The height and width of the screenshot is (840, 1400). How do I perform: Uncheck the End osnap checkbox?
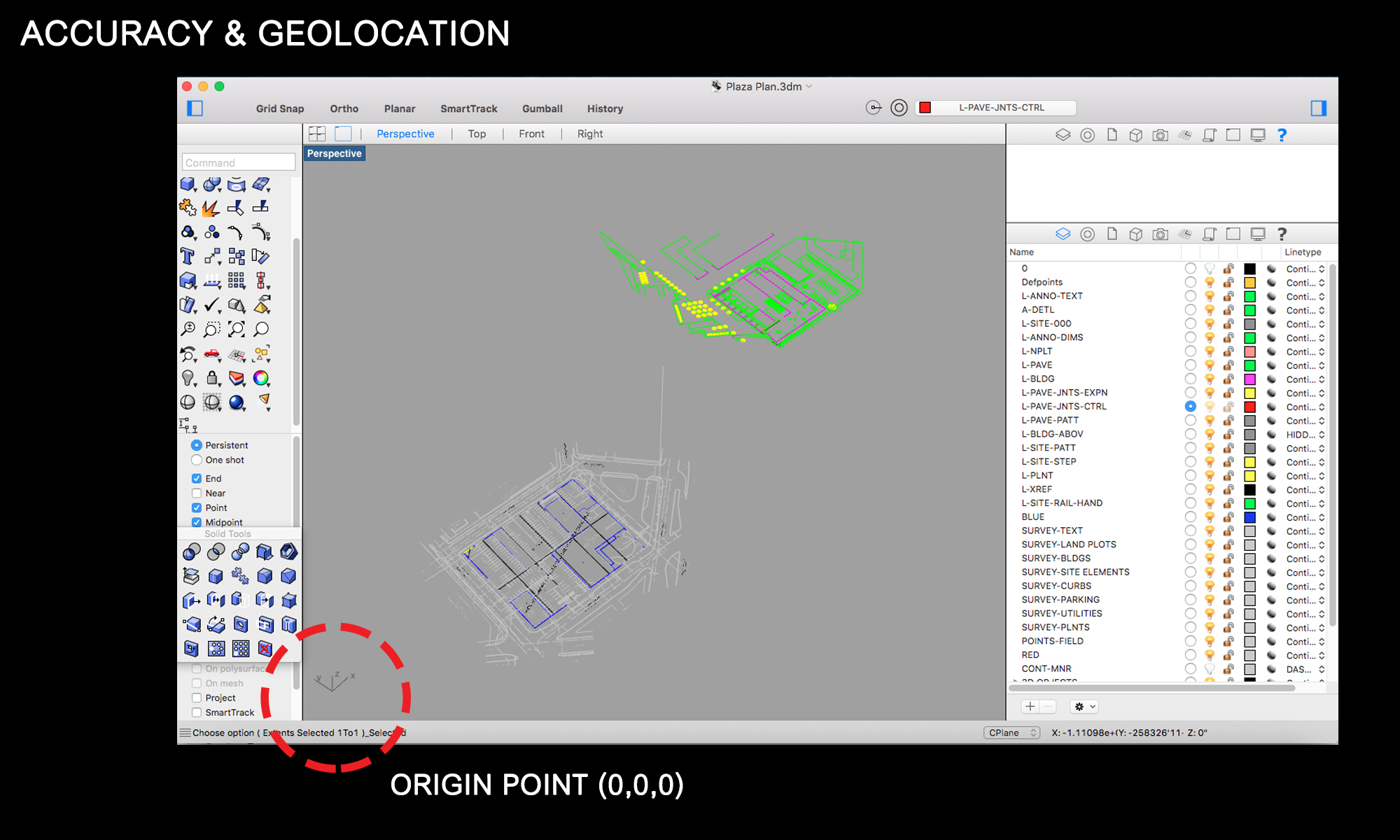(x=197, y=479)
